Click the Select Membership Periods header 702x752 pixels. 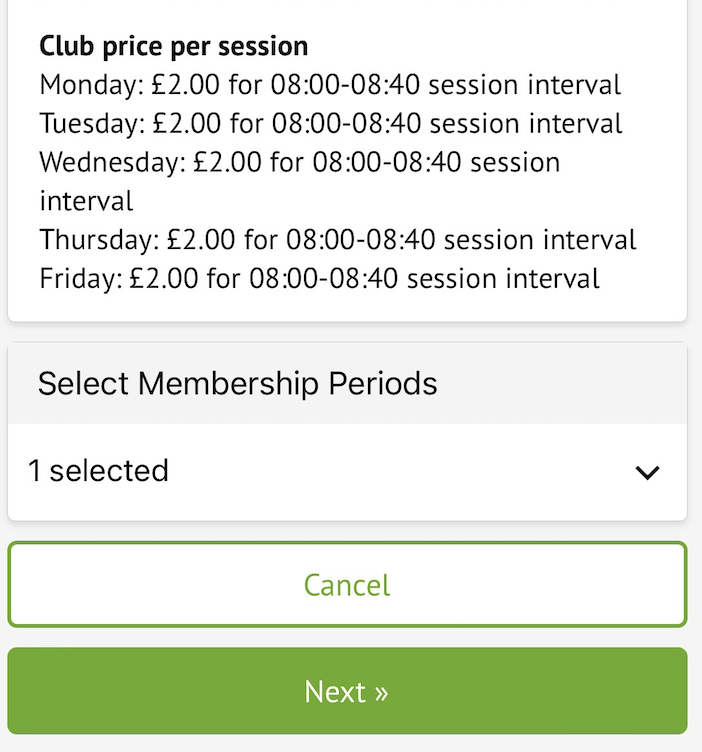click(x=238, y=383)
